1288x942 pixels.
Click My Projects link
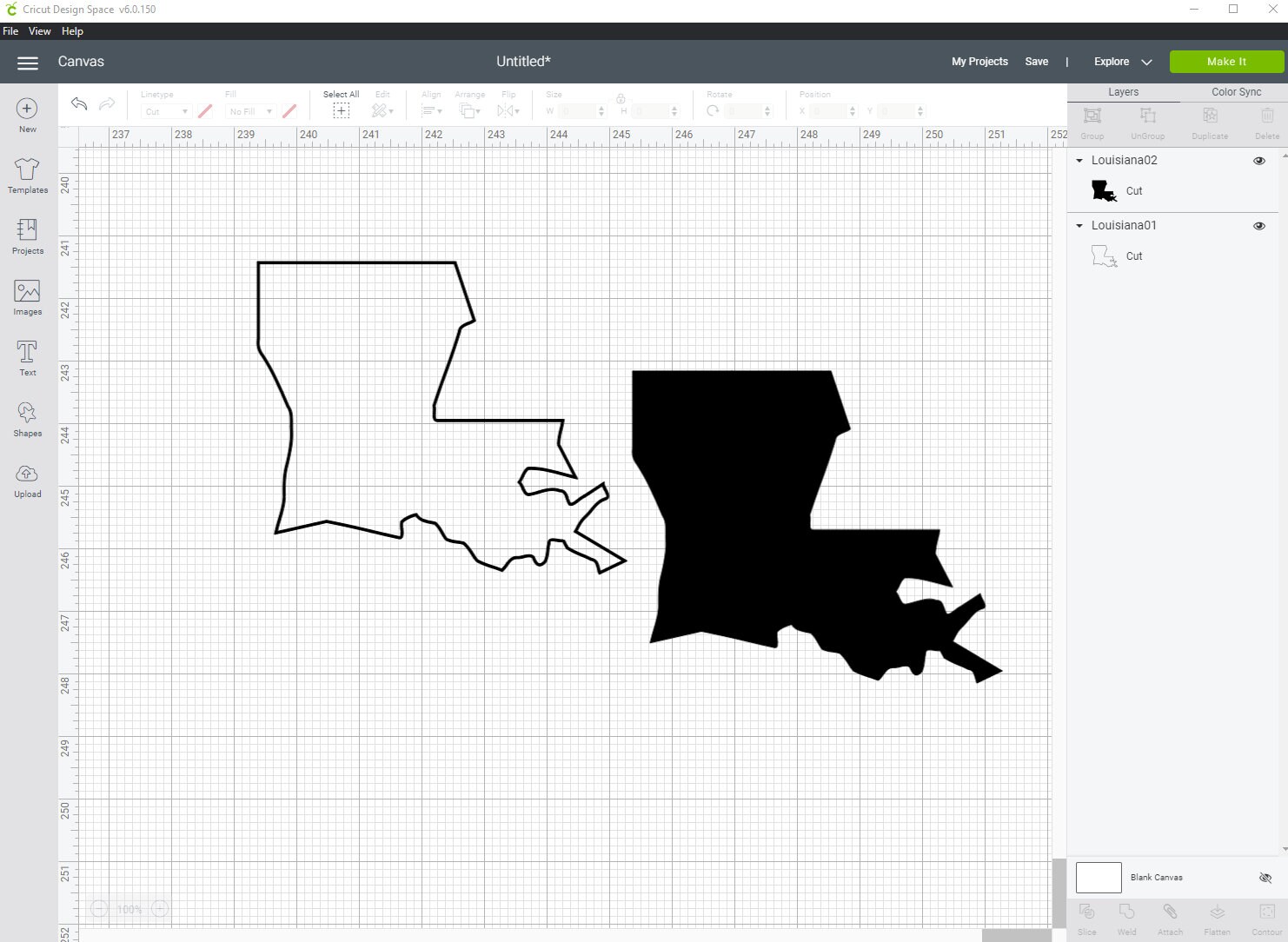pos(979,62)
